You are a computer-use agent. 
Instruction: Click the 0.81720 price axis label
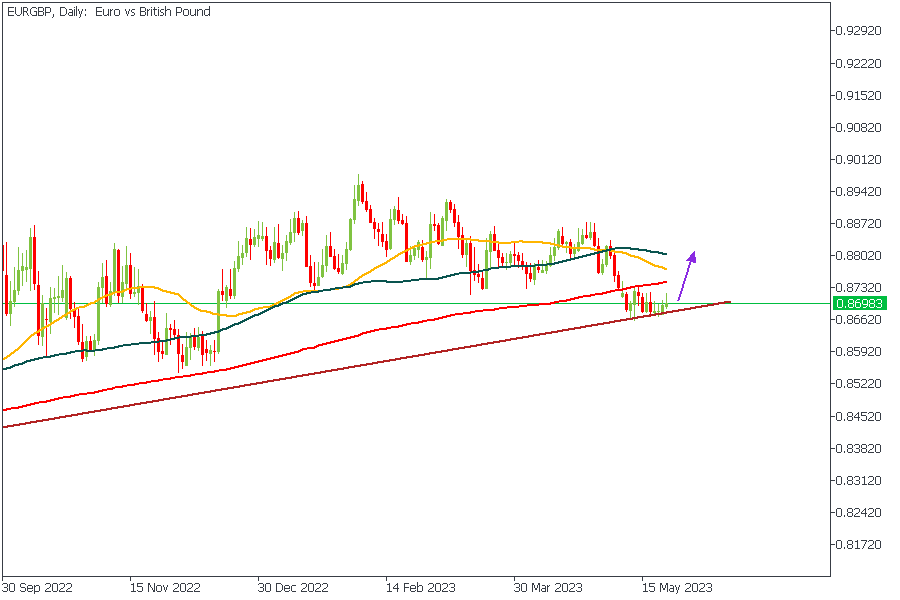point(860,545)
